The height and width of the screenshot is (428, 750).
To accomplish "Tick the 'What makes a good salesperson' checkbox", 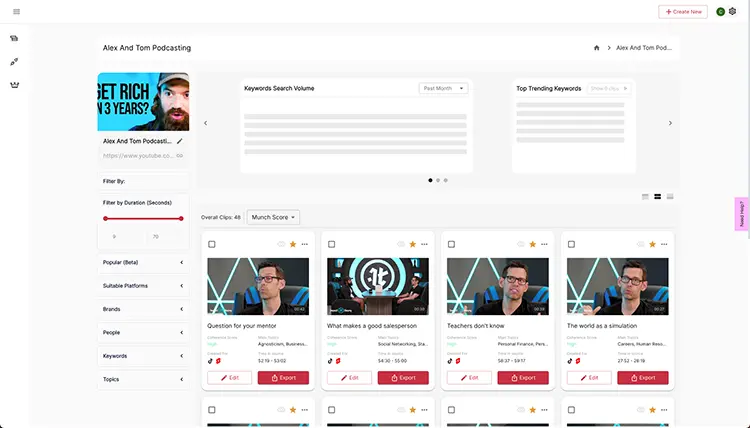I will click(x=332, y=244).
